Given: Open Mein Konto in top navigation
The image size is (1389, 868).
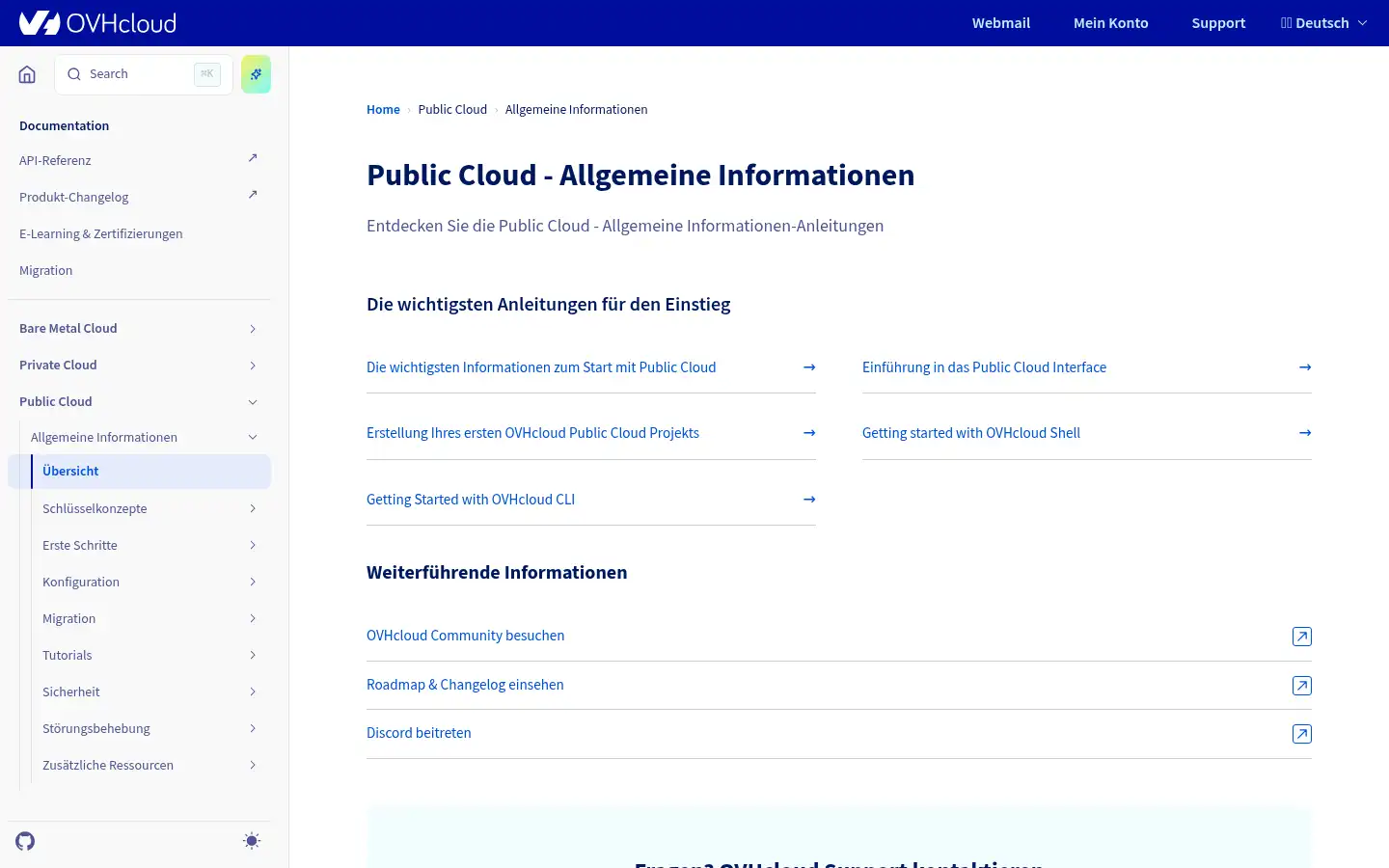Looking at the screenshot, I should [x=1110, y=23].
